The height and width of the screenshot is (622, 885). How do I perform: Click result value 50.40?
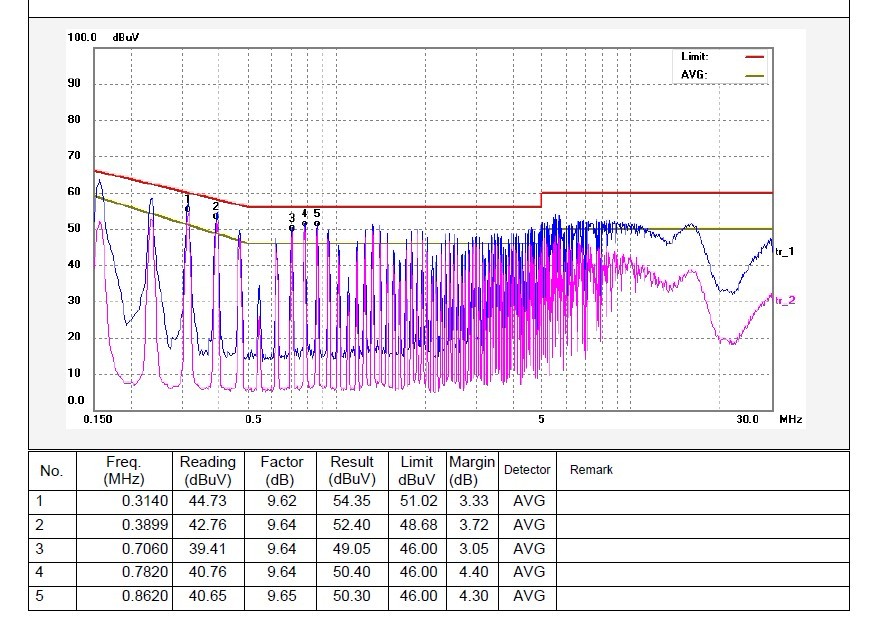(352, 572)
